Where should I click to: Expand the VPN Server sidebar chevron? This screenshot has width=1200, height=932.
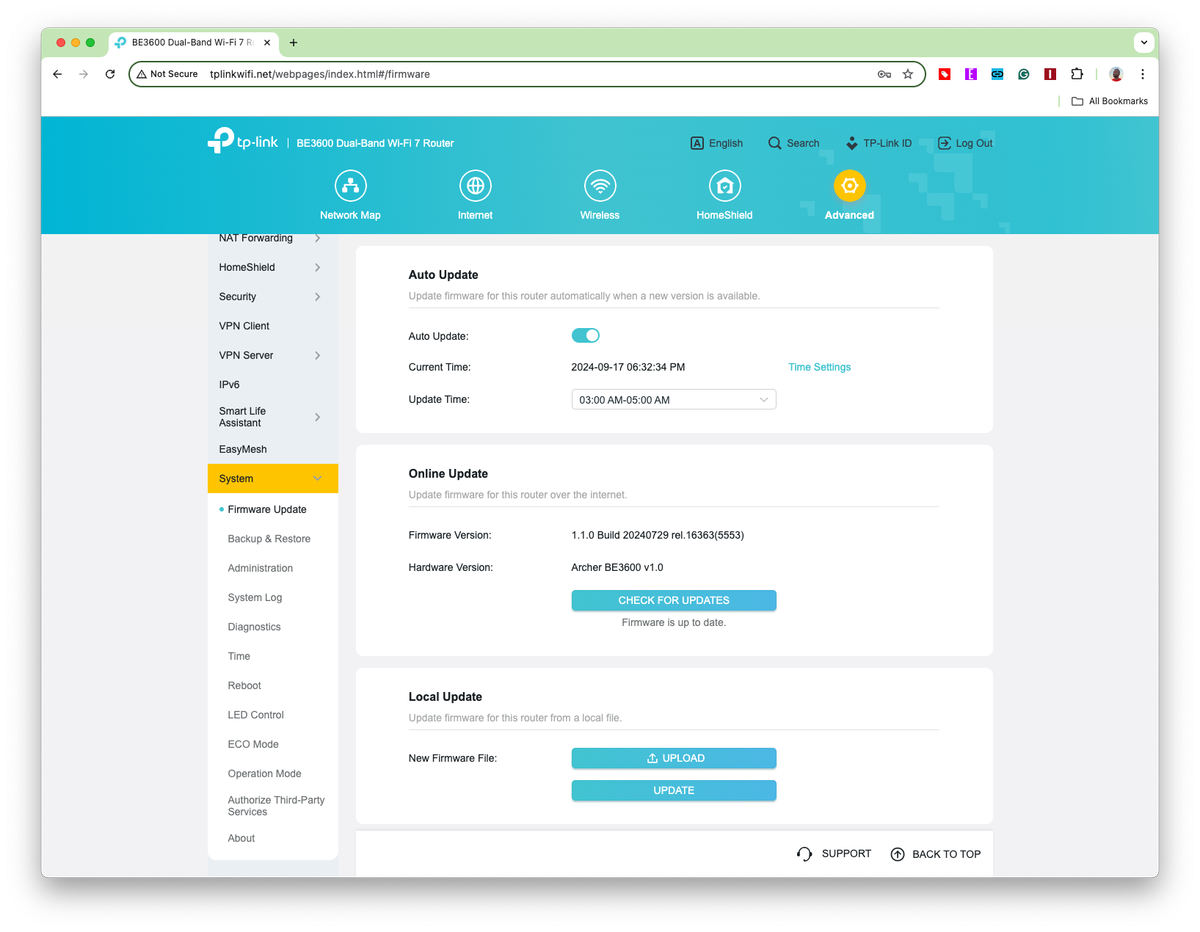pyautogui.click(x=318, y=356)
